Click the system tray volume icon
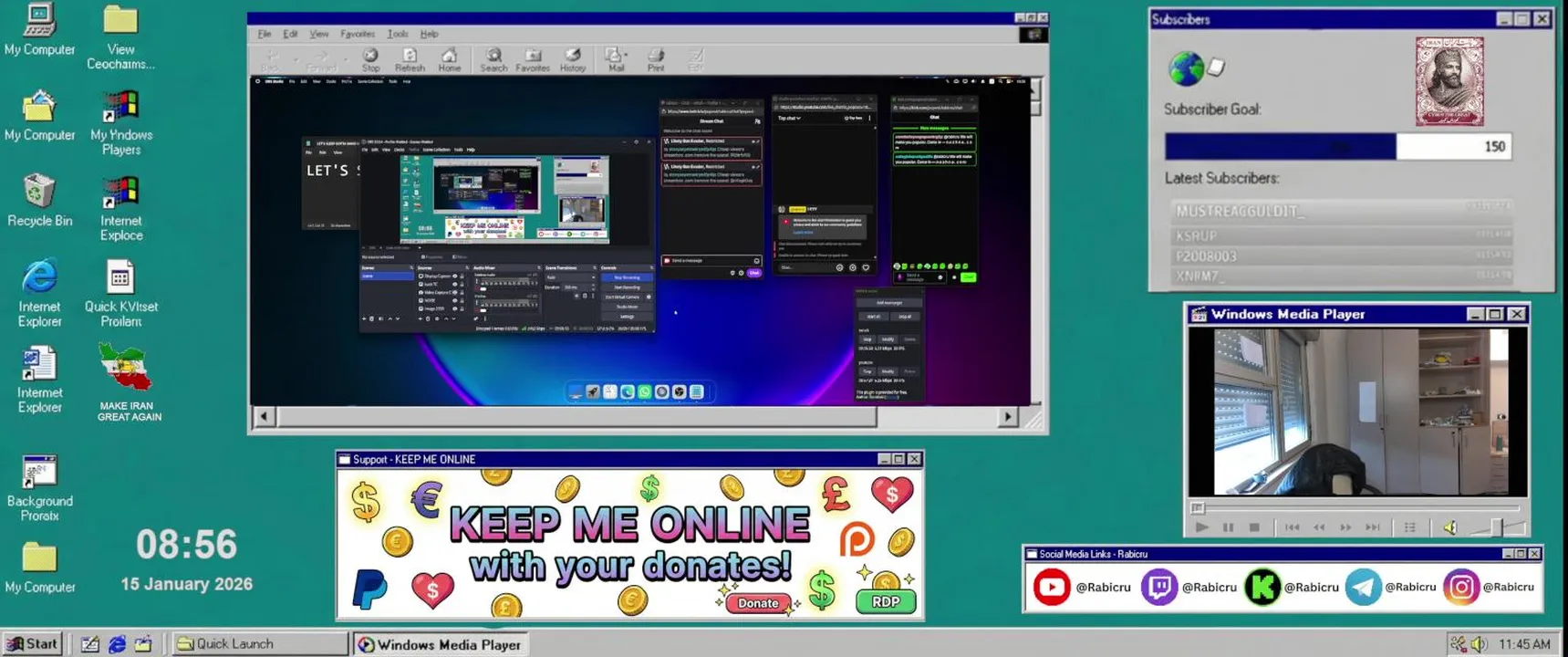The image size is (1568, 657). [x=1479, y=644]
